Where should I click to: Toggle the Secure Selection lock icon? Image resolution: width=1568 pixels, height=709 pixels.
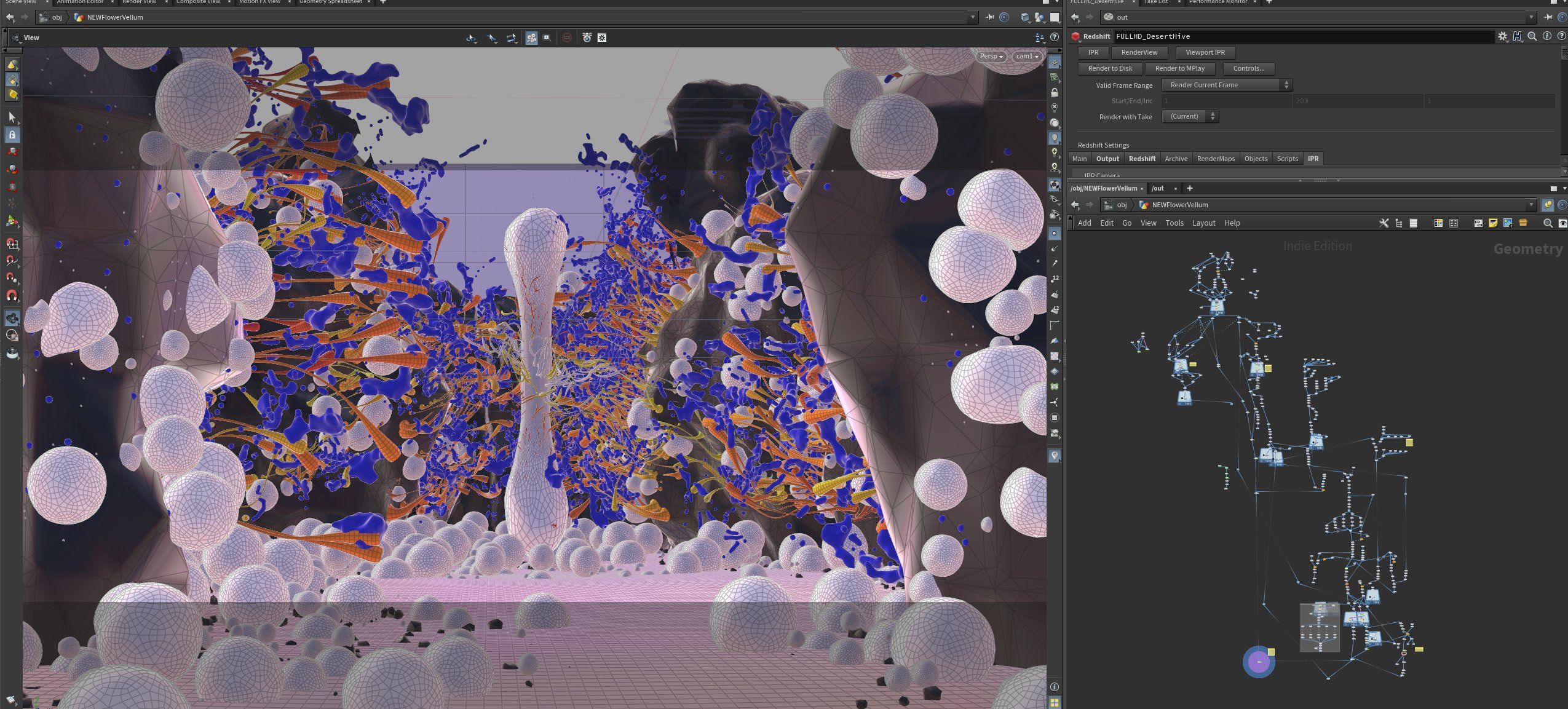coord(12,135)
